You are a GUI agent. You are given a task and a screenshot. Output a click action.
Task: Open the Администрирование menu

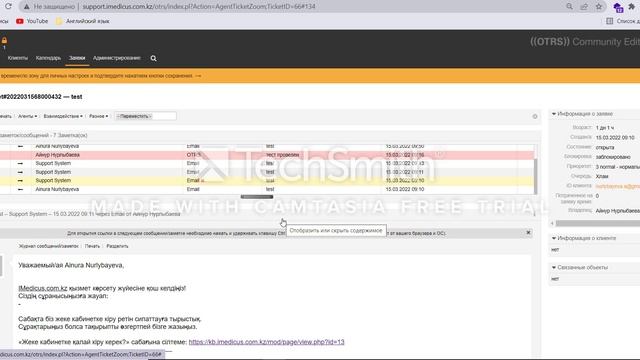click(117, 58)
